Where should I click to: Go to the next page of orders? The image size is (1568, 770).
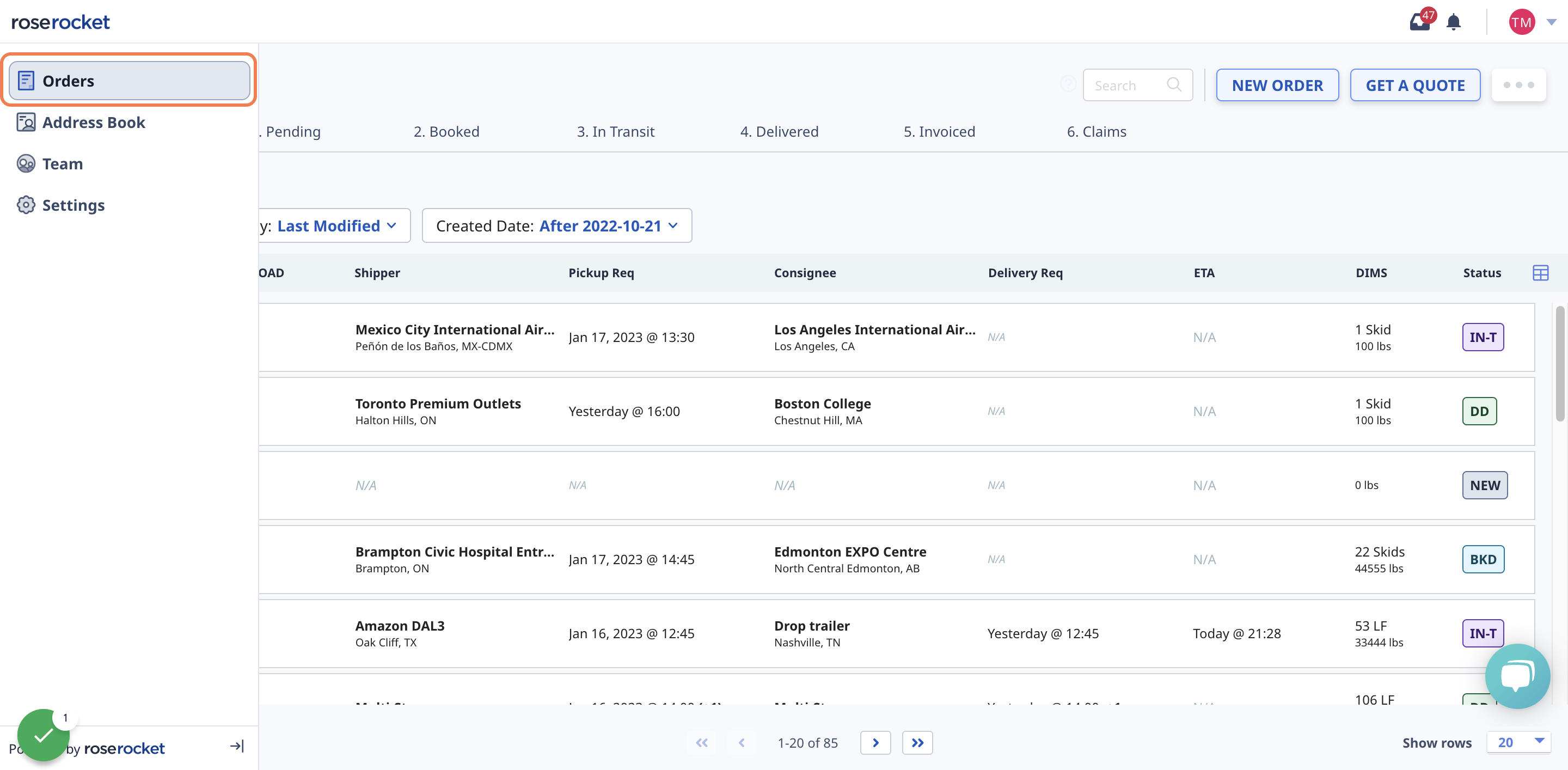(875, 743)
